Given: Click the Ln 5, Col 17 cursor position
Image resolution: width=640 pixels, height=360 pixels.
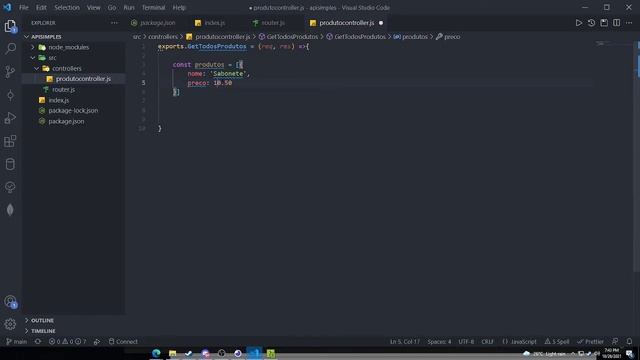Looking at the screenshot, I should click(404, 342).
